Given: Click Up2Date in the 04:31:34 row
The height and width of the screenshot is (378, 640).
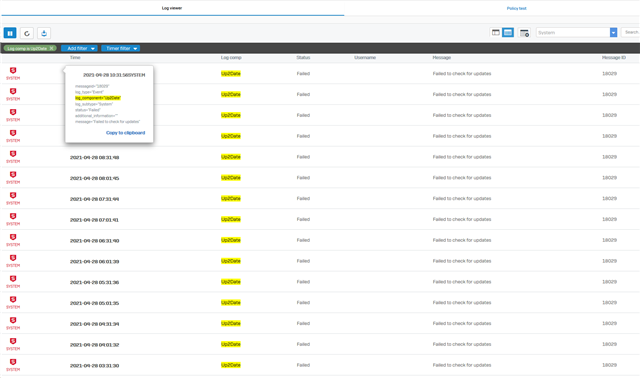Looking at the screenshot, I should tap(231, 323).
